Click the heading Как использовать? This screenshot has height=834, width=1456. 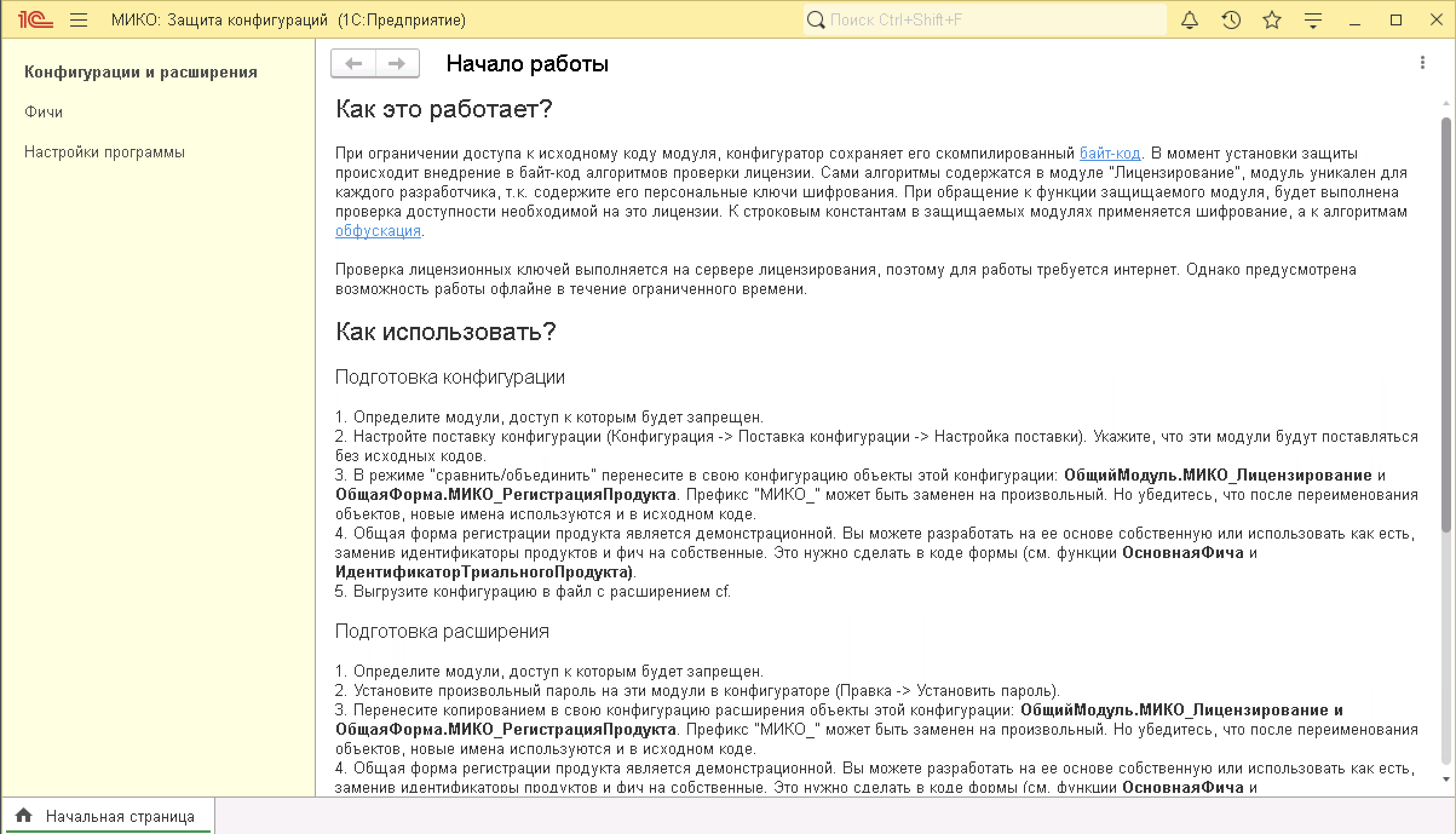(445, 332)
